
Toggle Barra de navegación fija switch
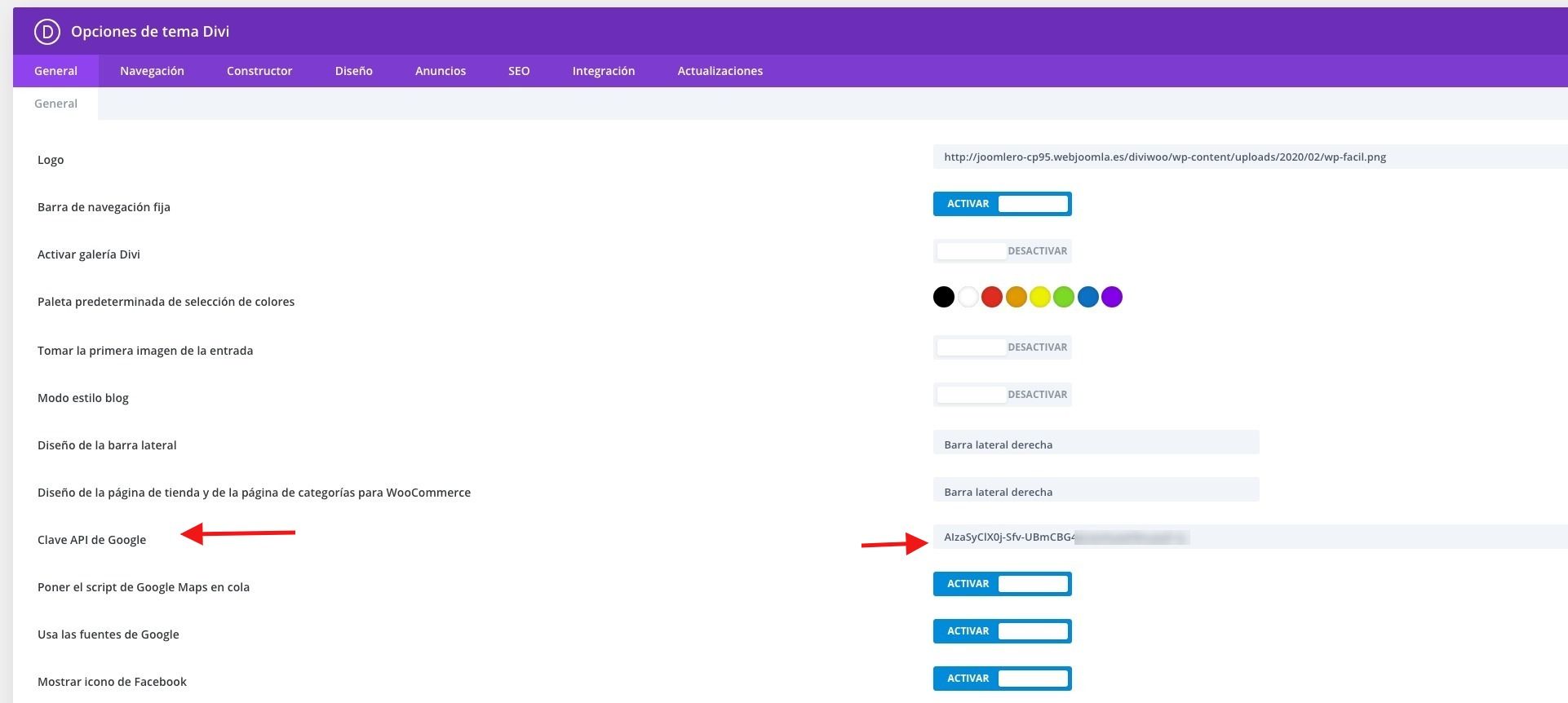point(1003,204)
